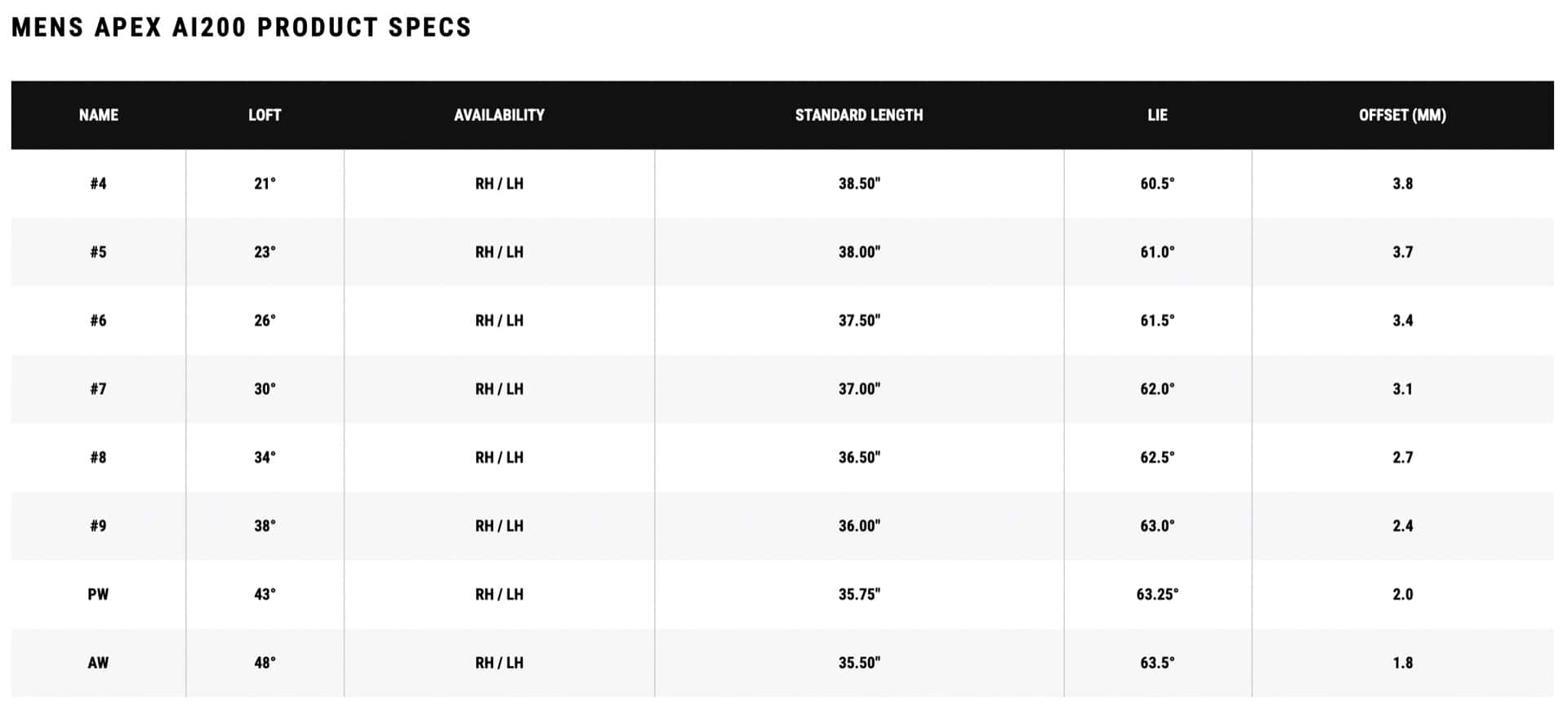Select the OFFSET (MM) column header
This screenshot has width=1568, height=719.
coord(1402,115)
